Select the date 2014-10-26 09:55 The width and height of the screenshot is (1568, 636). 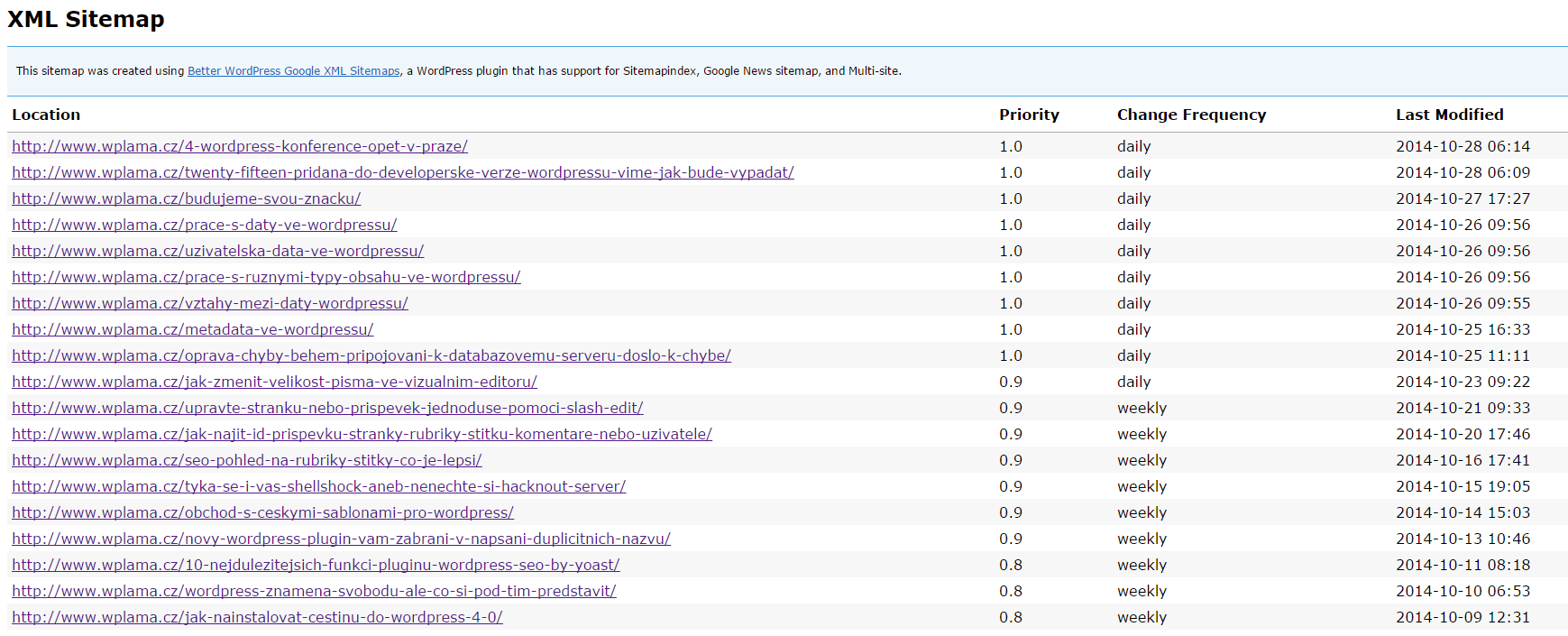coord(1463,303)
